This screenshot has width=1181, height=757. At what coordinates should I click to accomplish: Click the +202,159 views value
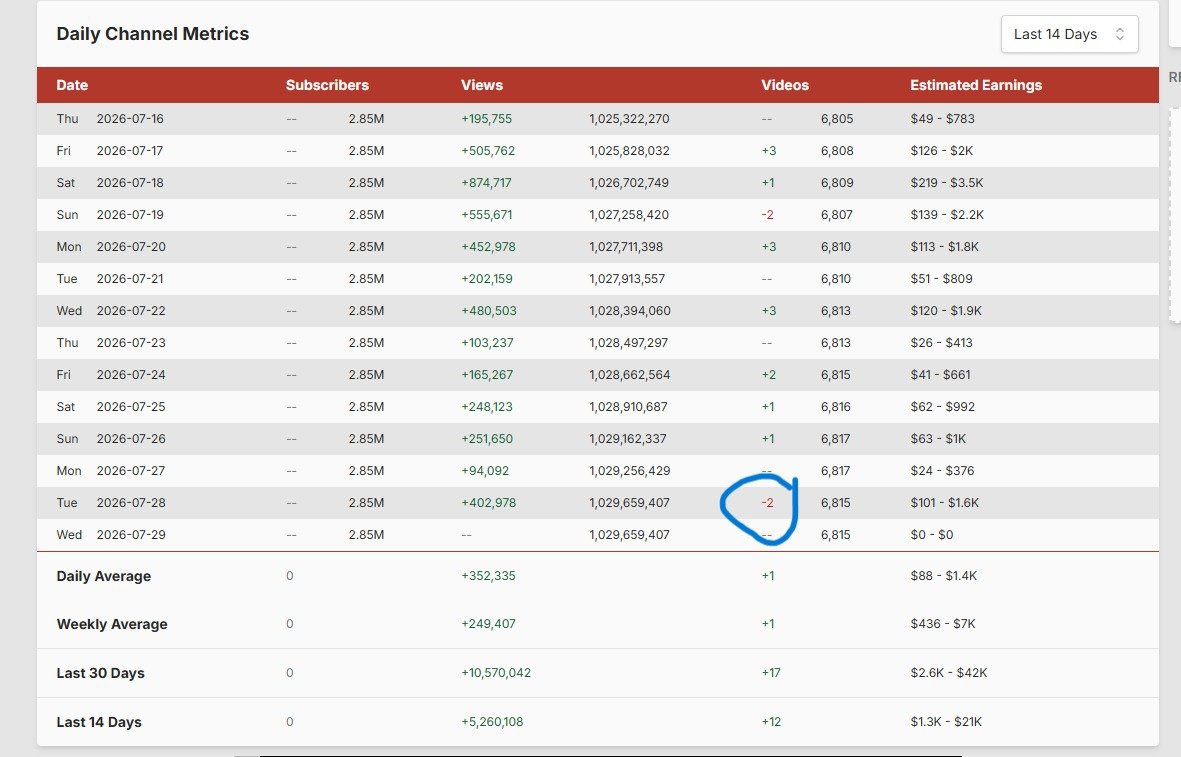(x=487, y=279)
